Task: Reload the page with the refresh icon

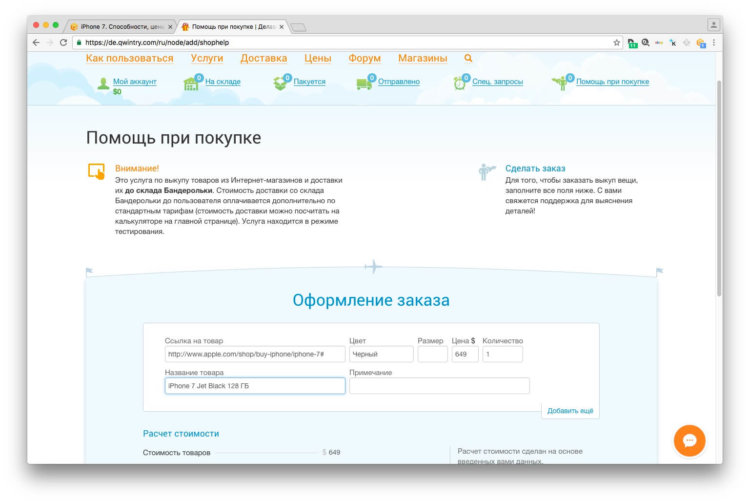Action: [63, 43]
